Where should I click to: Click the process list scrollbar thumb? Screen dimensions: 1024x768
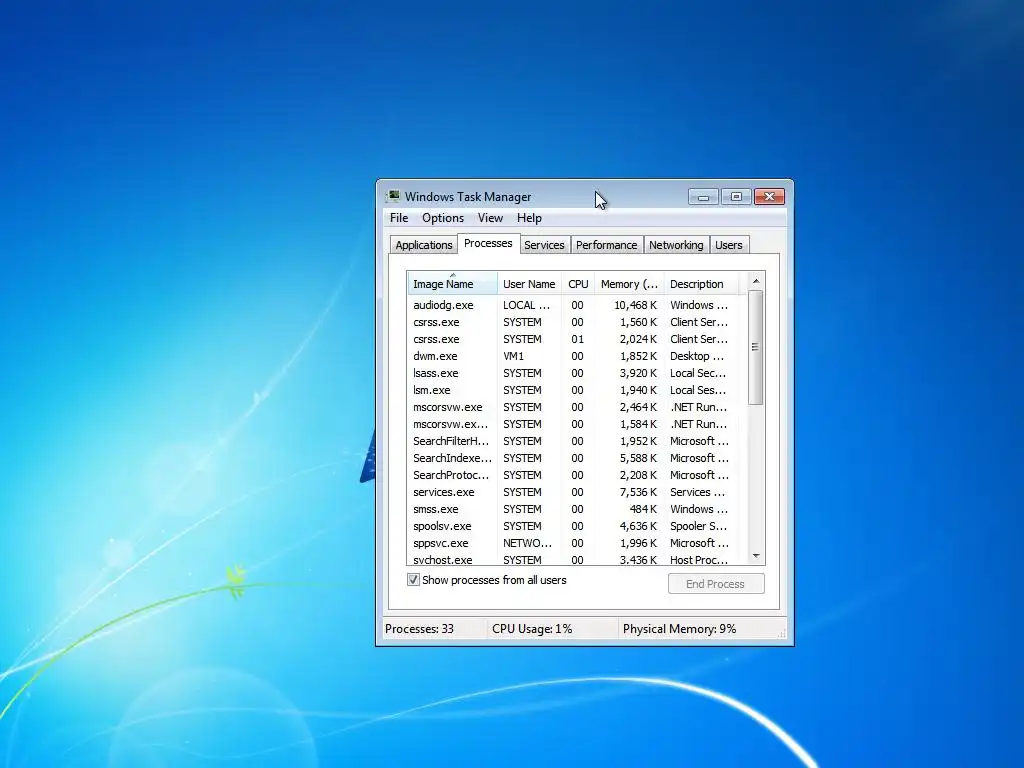click(x=756, y=347)
